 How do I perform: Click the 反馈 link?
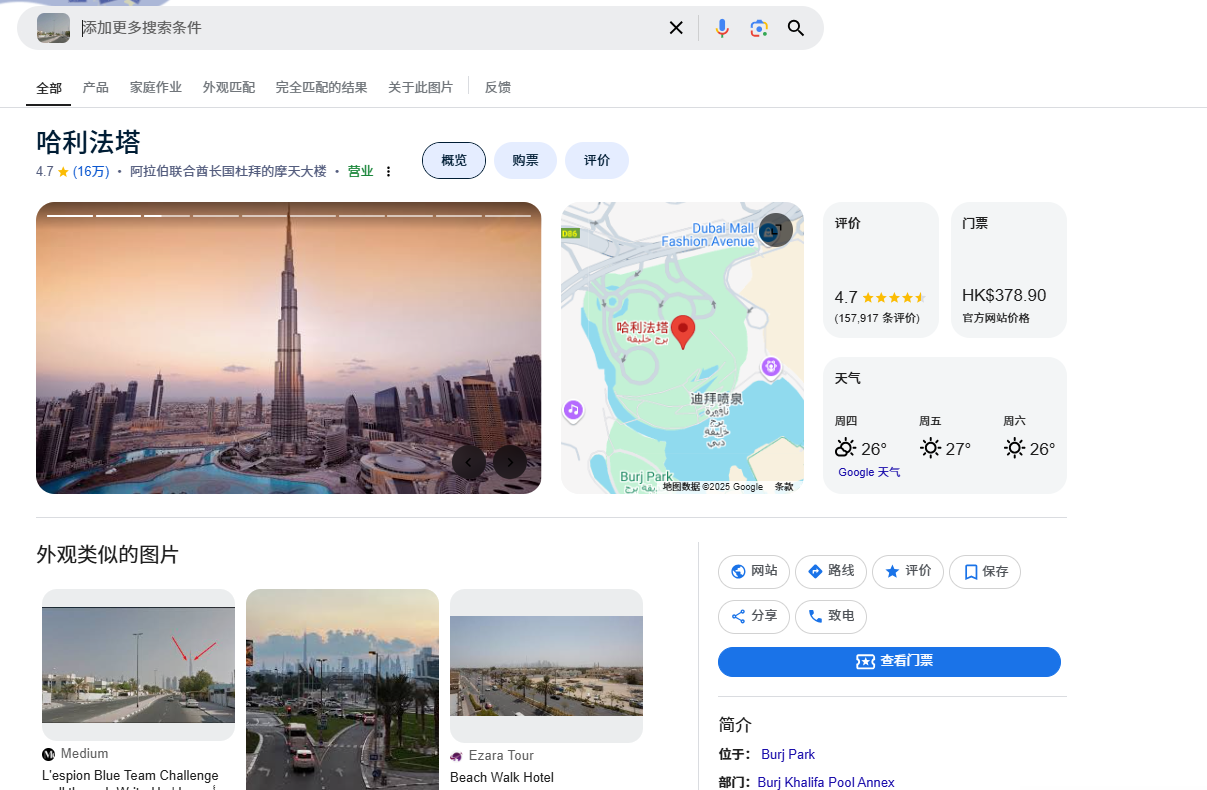[498, 87]
